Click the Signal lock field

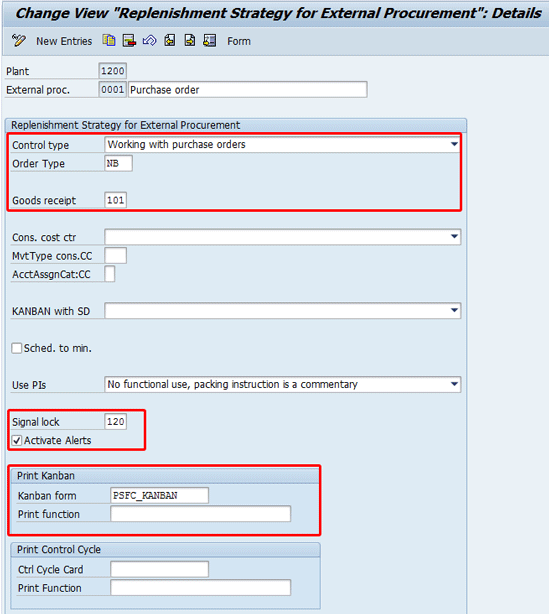point(116,422)
